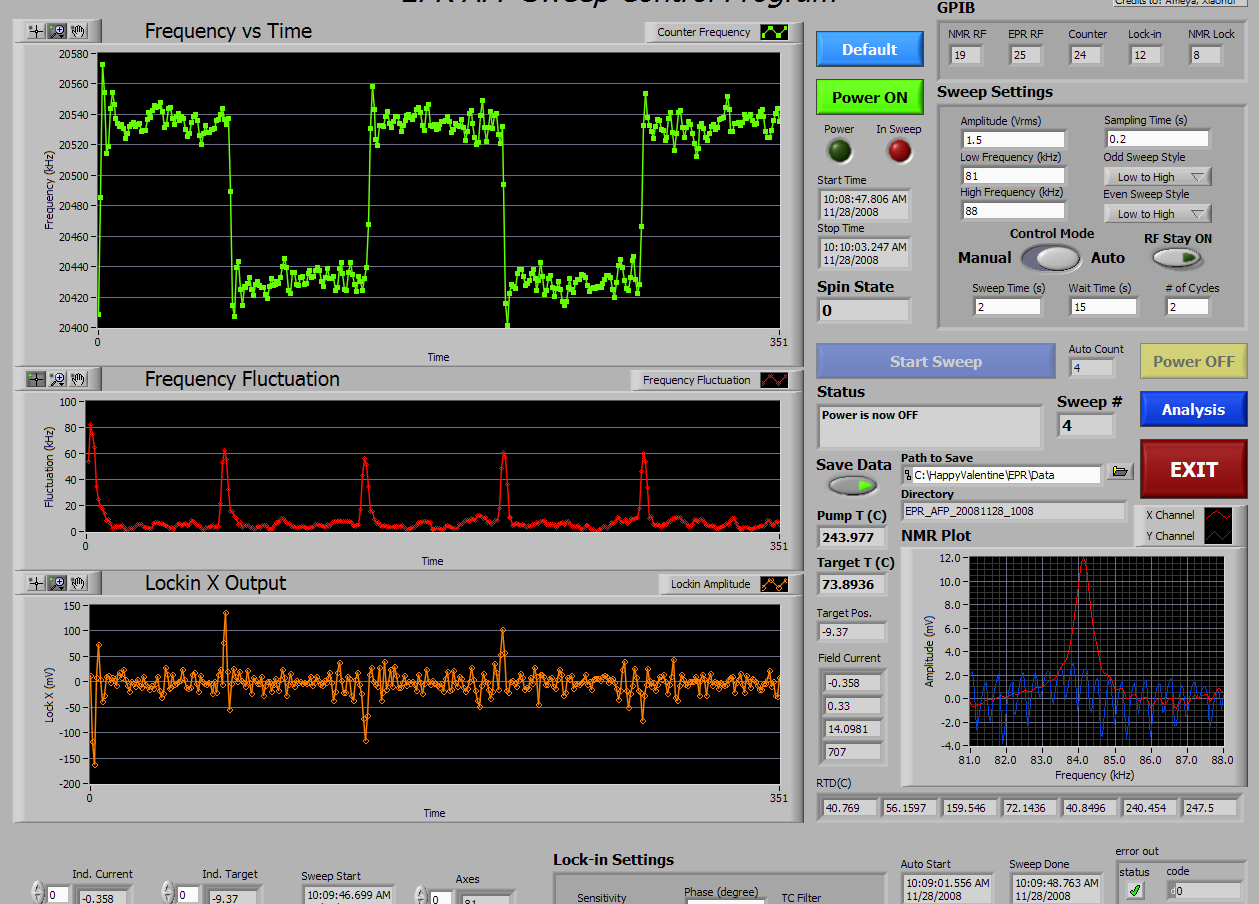Screen dimensions: 1259x904
Task: Toggle the Save Data switch
Action: 853,486
